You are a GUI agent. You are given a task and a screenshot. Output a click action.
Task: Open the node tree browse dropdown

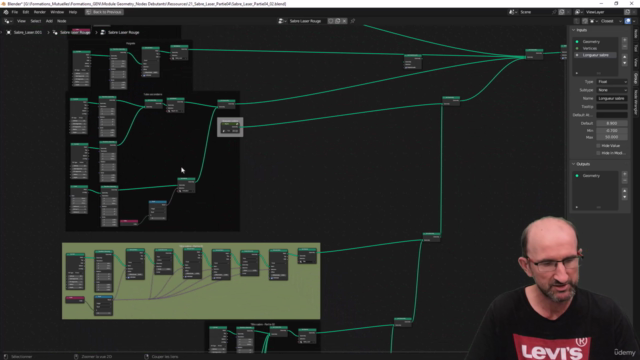pos(282,21)
